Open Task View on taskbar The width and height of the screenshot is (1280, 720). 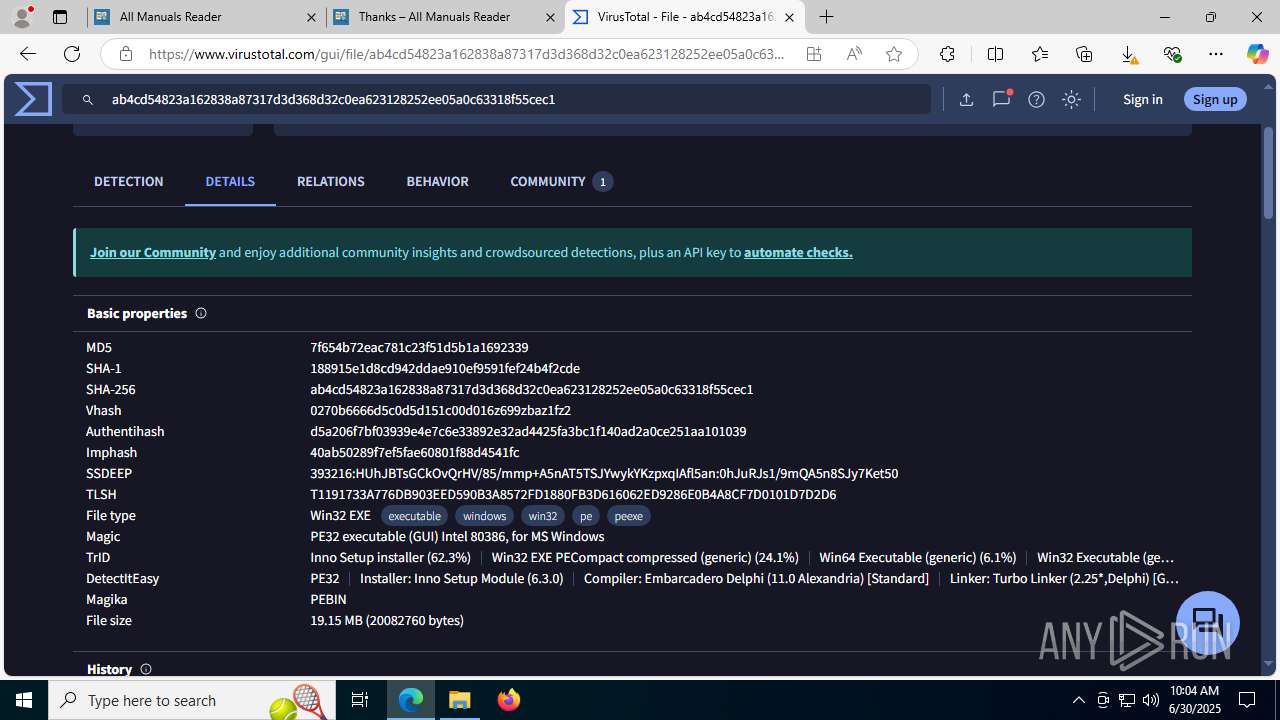[360, 700]
